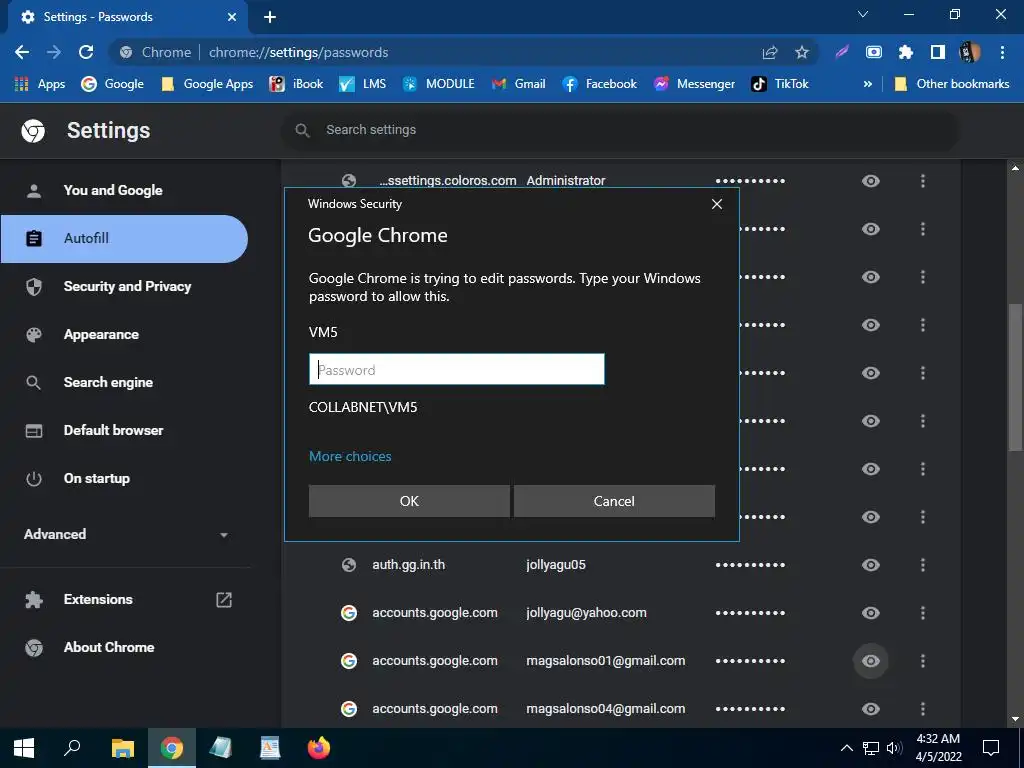The height and width of the screenshot is (768, 1024).
Task: Open a new browser tab
Action: tap(270, 17)
